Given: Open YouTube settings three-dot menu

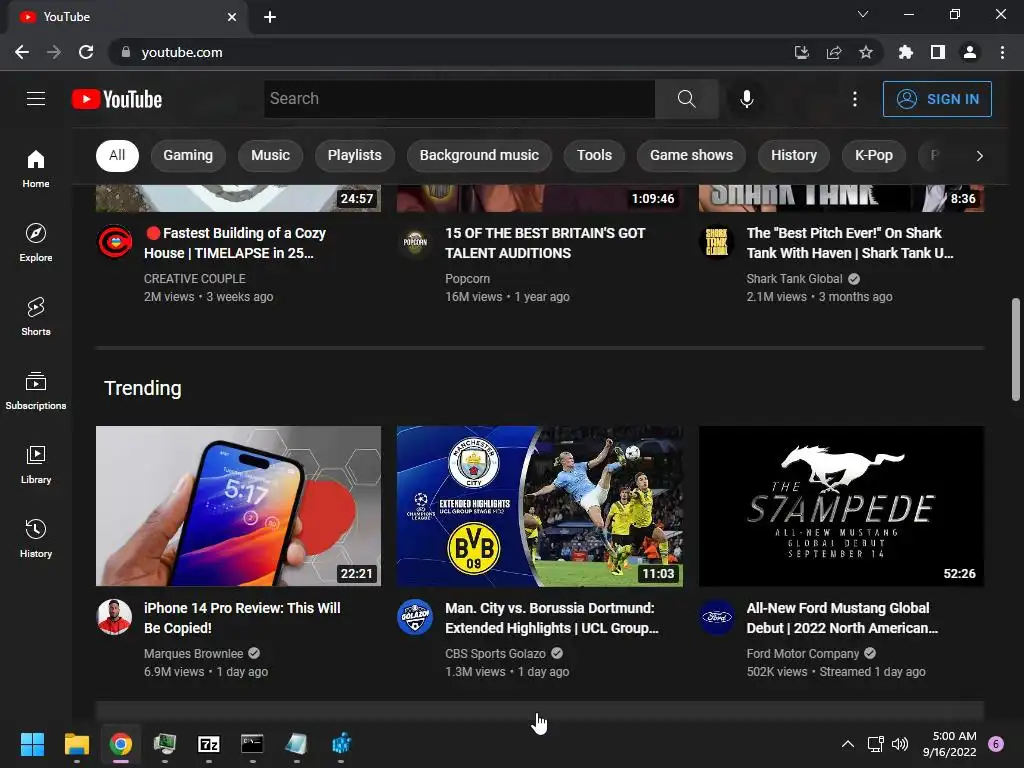Looking at the screenshot, I should click(854, 99).
